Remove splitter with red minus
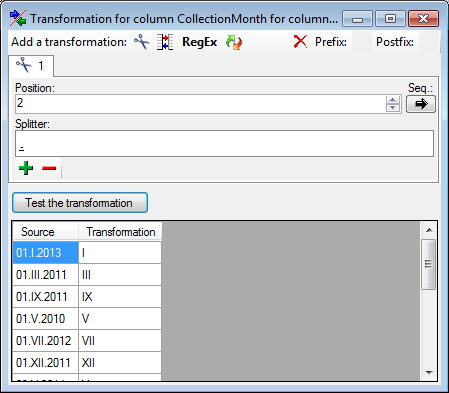Image resolution: width=449 pixels, height=393 pixels. coord(49,168)
